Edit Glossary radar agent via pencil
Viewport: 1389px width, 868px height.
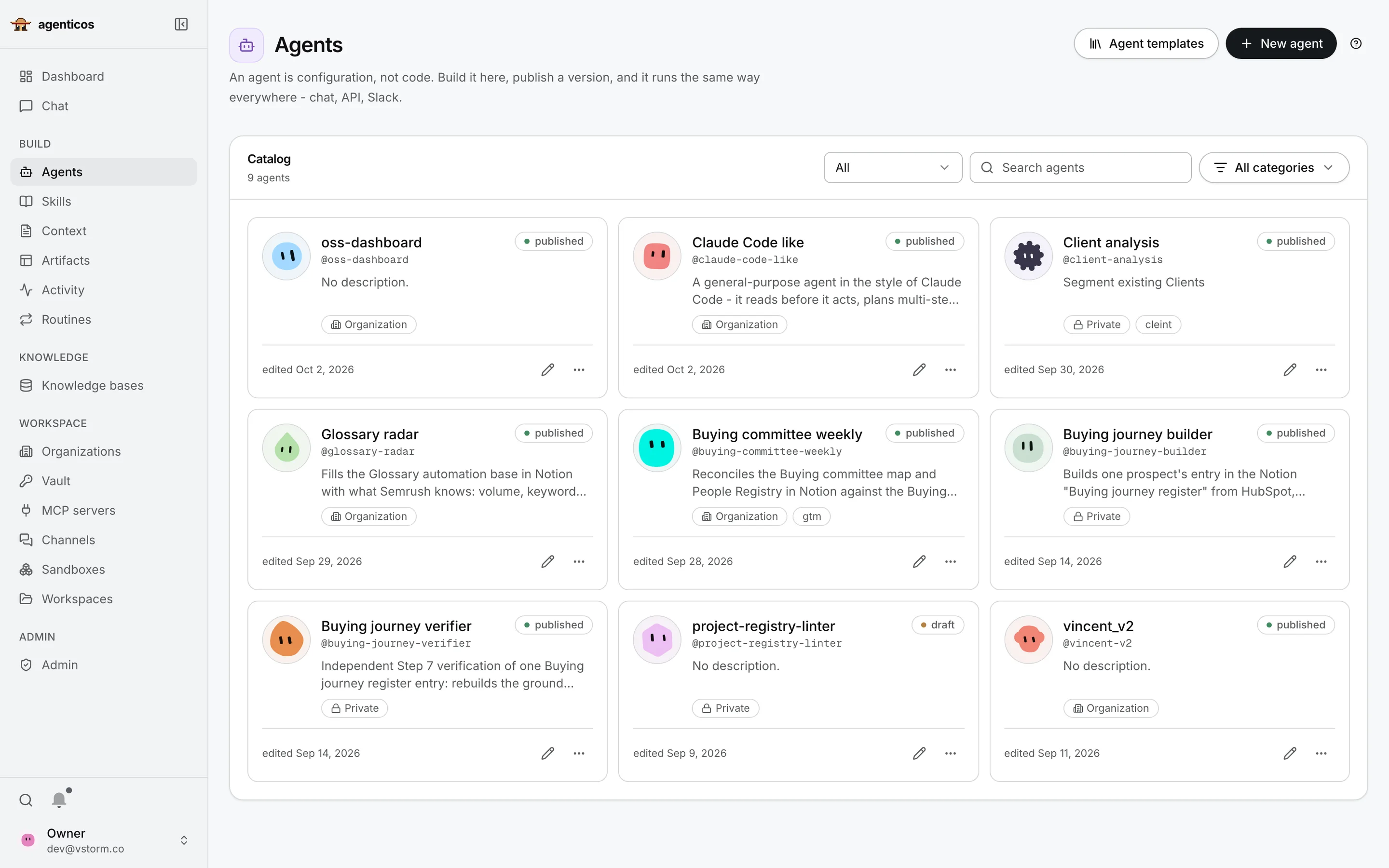547,561
